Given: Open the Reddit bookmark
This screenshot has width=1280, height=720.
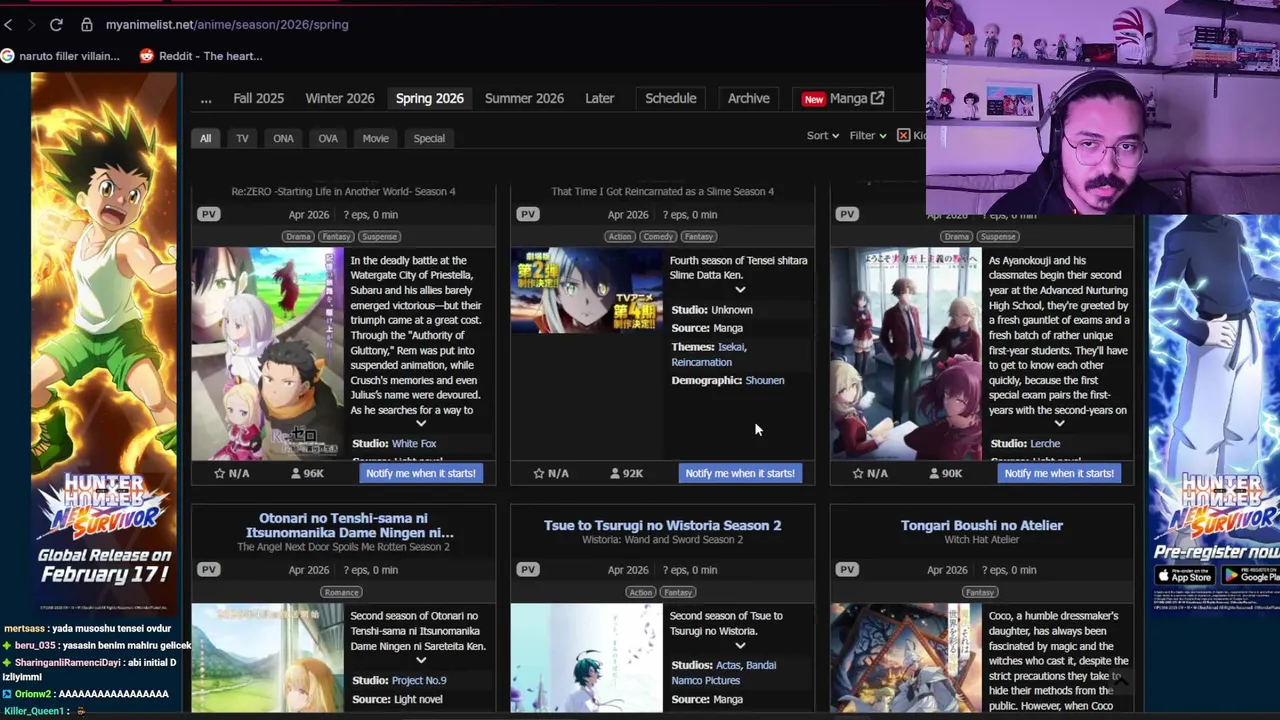Looking at the screenshot, I should pyautogui.click(x=201, y=56).
